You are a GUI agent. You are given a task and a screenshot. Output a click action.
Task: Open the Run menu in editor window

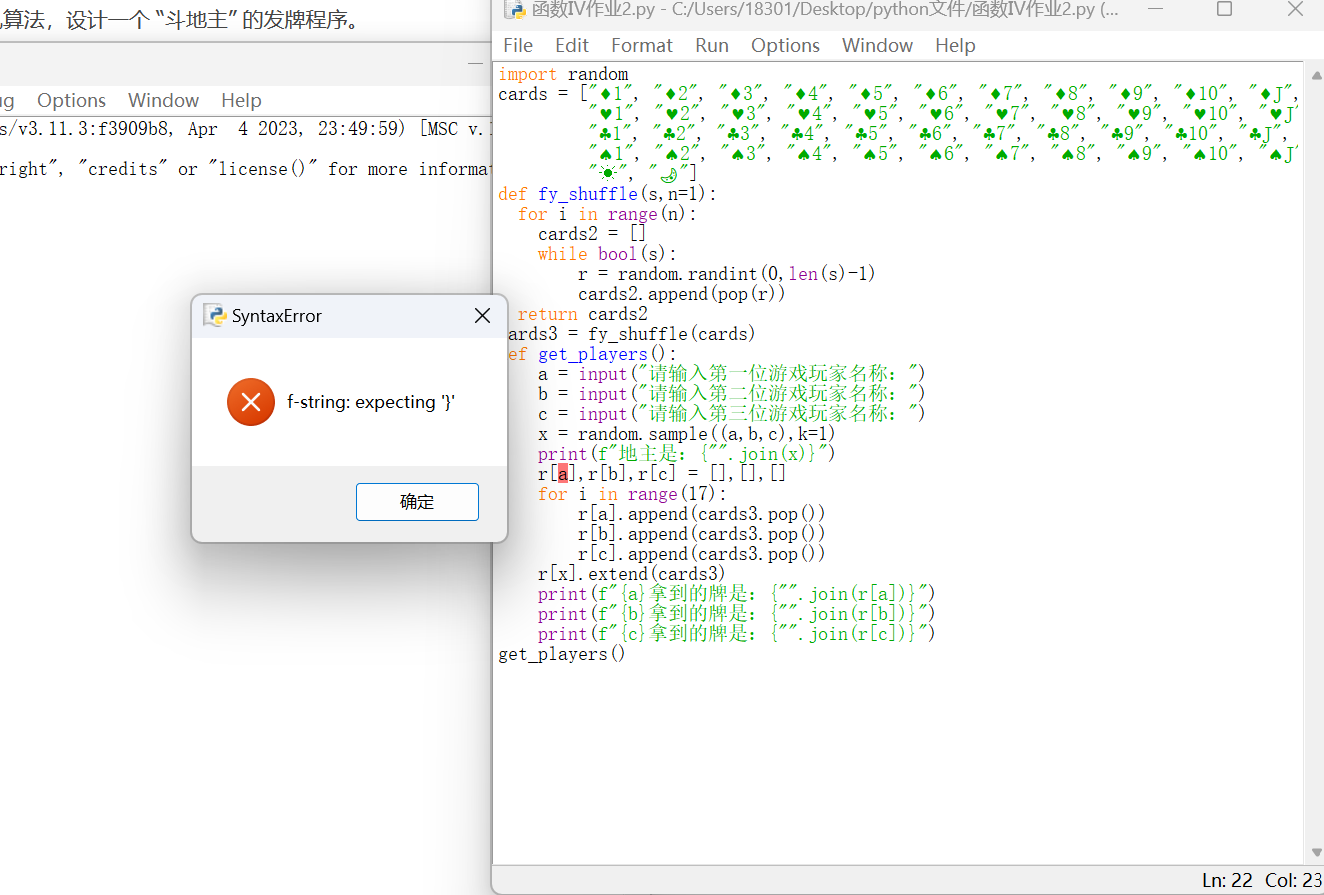(x=712, y=46)
